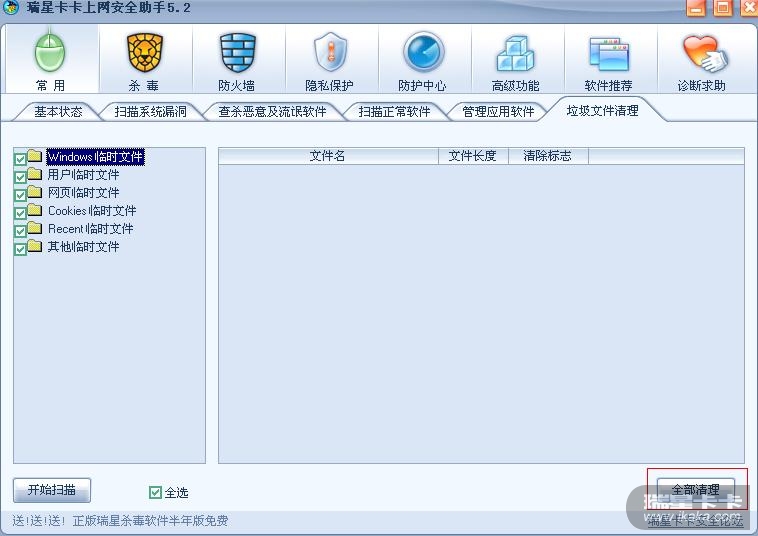
Task: Open the 软件推荐 windows icon
Action: 609,59
